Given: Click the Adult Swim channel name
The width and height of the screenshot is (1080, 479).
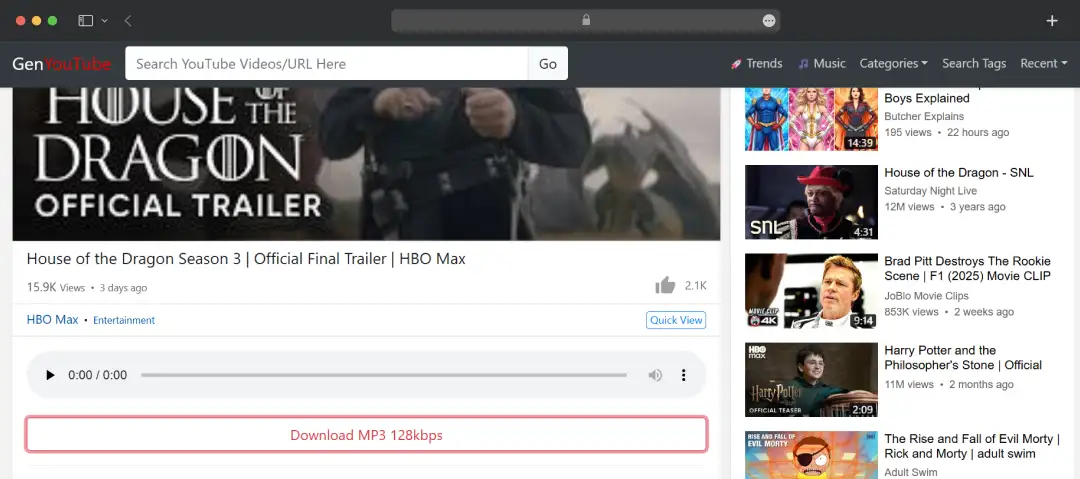Looking at the screenshot, I should click(911, 472).
